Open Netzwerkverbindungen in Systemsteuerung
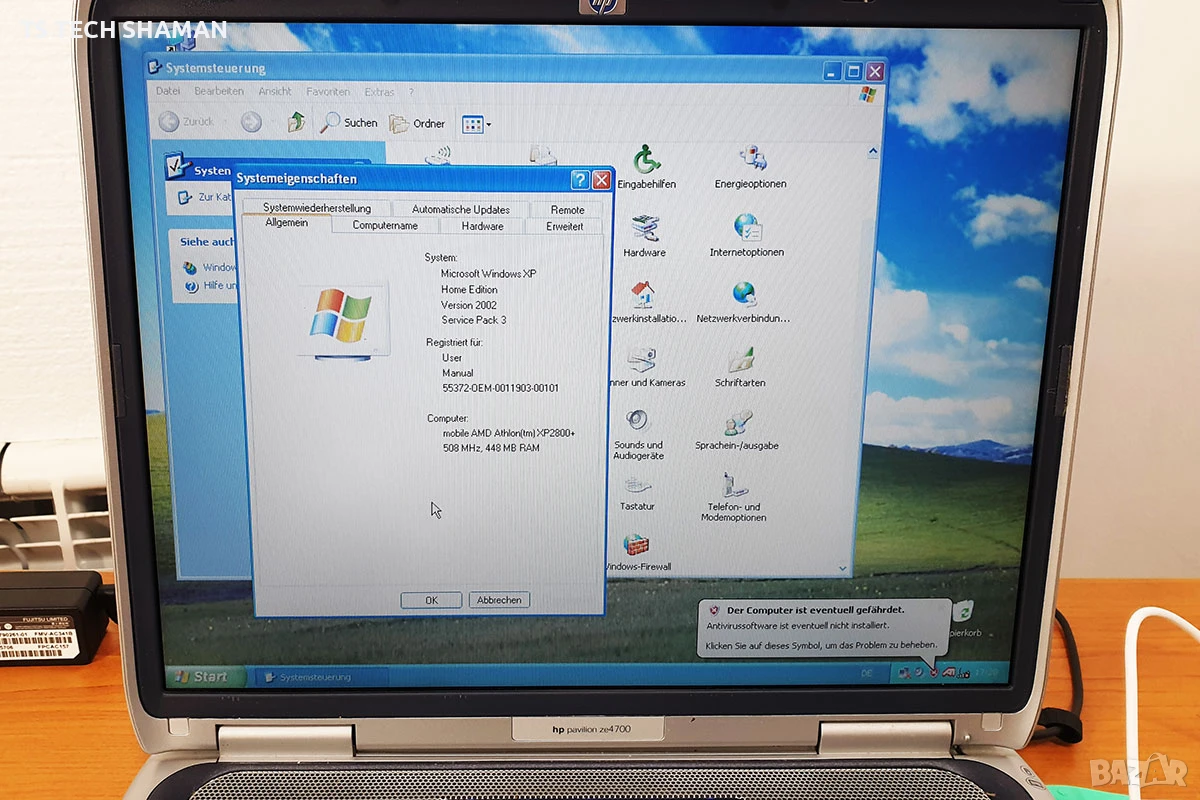Viewport: 1200px width, 800px height. point(743,302)
